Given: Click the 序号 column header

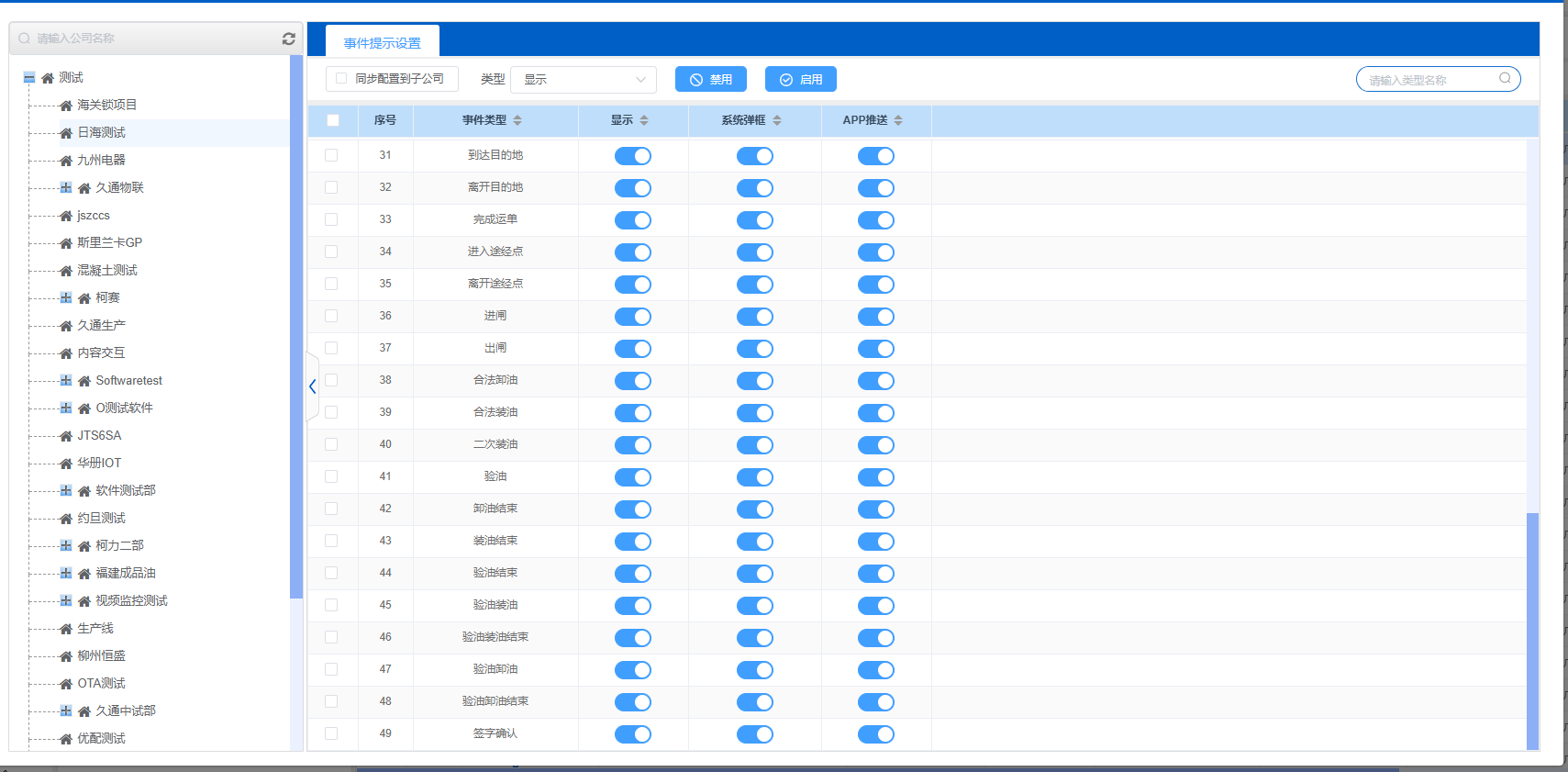Looking at the screenshot, I should point(385,120).
